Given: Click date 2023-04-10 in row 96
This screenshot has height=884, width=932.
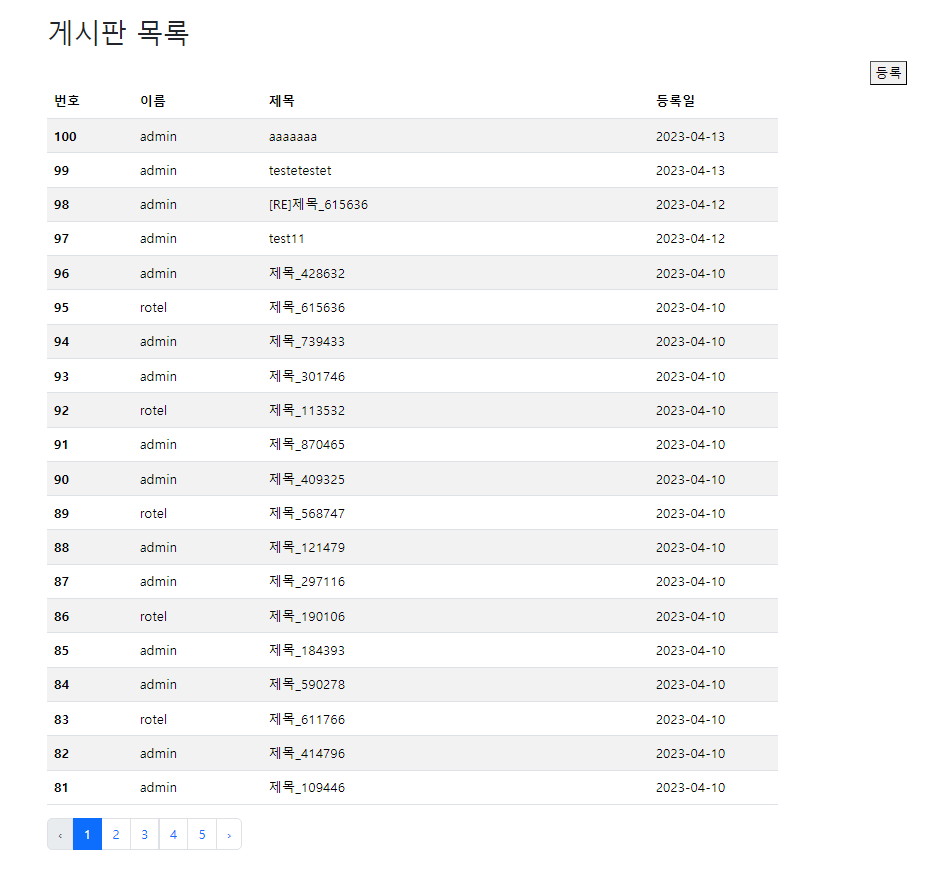Looking at the screenshot, I should pyautogui.click(x=690, y=273).
